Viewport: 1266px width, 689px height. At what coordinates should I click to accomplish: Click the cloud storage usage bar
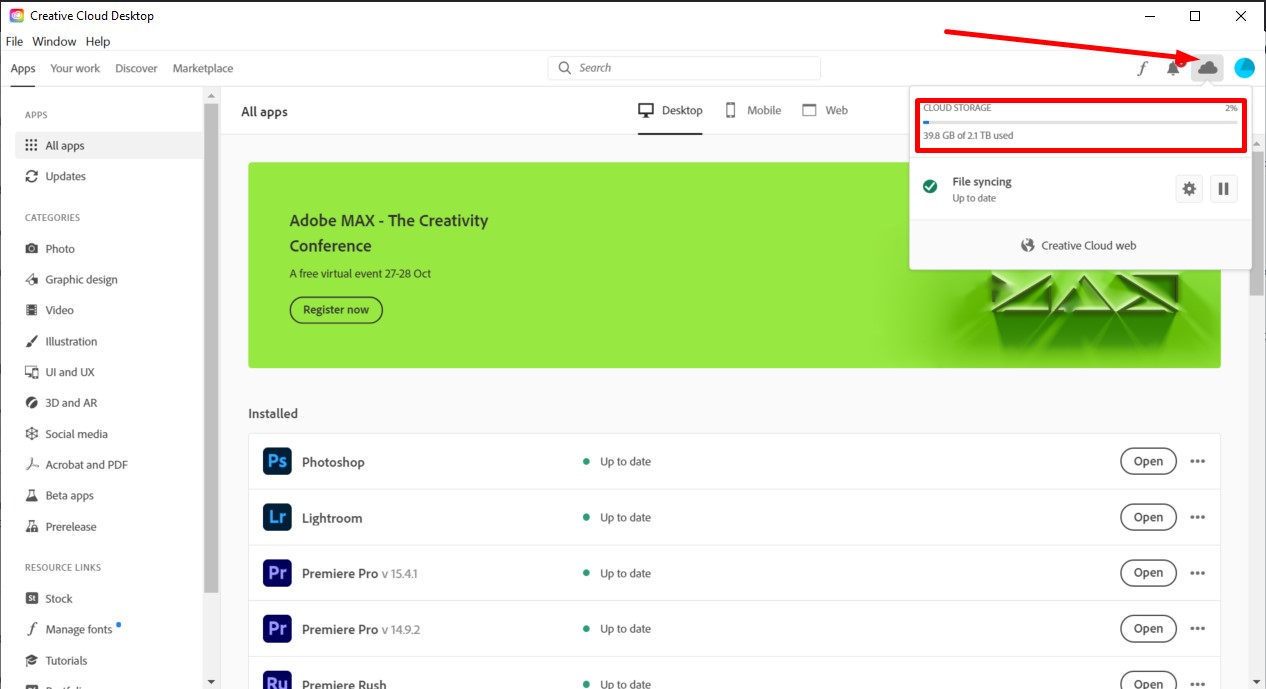coord(1080,122)
